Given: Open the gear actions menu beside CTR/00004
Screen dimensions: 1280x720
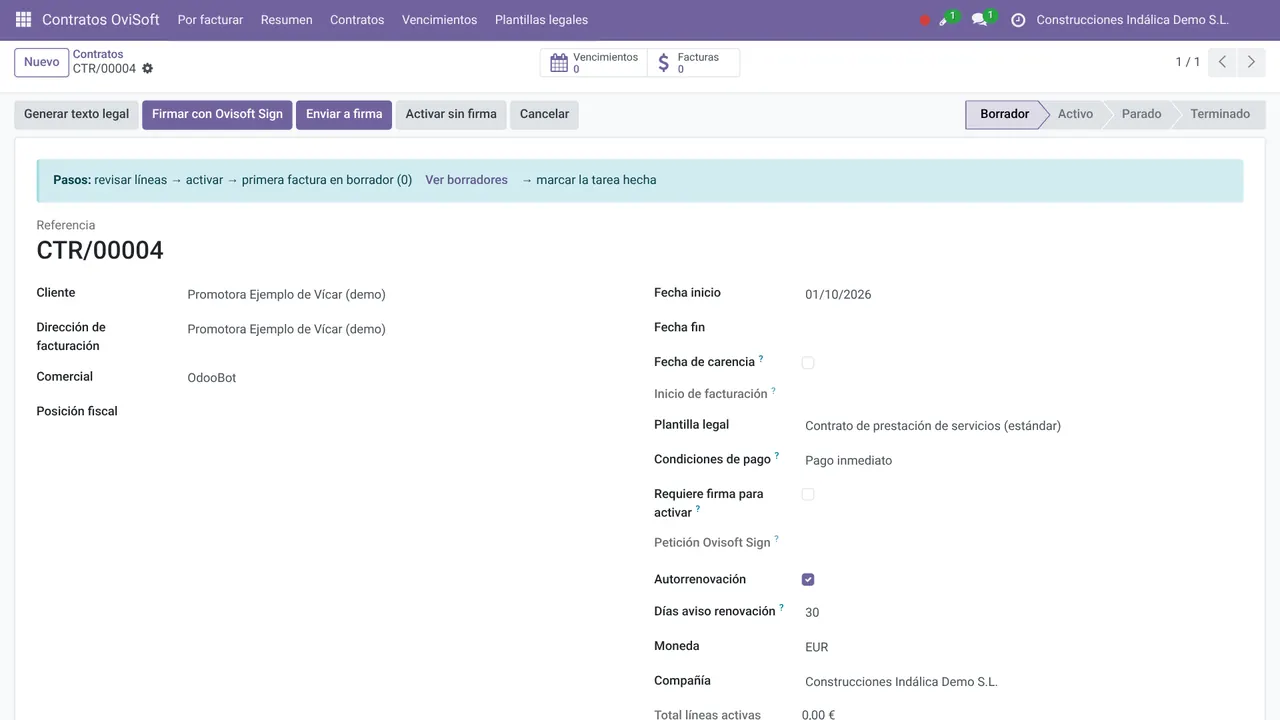Looking at the screenshot, I should (148, 69).
